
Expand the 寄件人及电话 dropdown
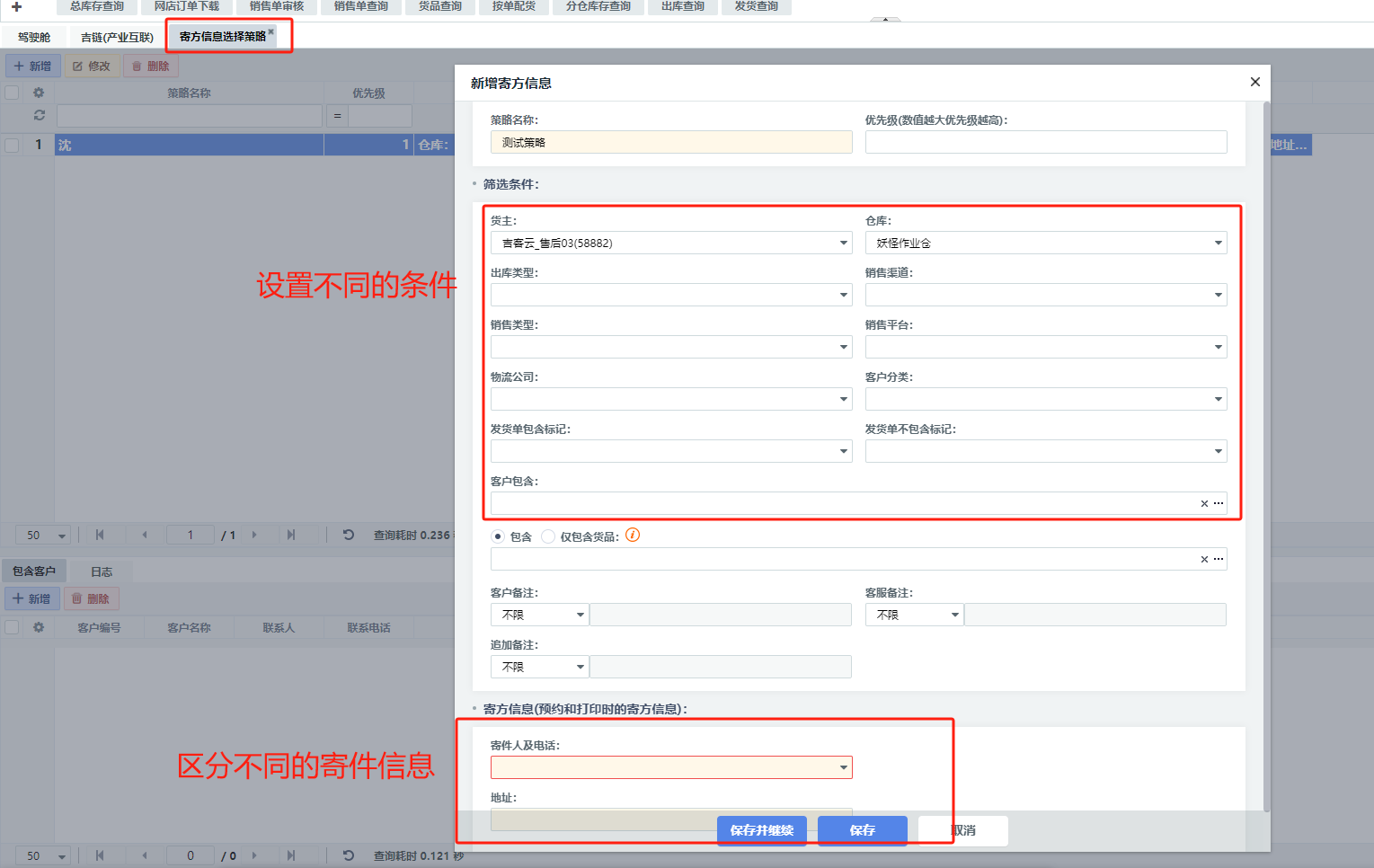pyautogui.click(x=844, y=767)
